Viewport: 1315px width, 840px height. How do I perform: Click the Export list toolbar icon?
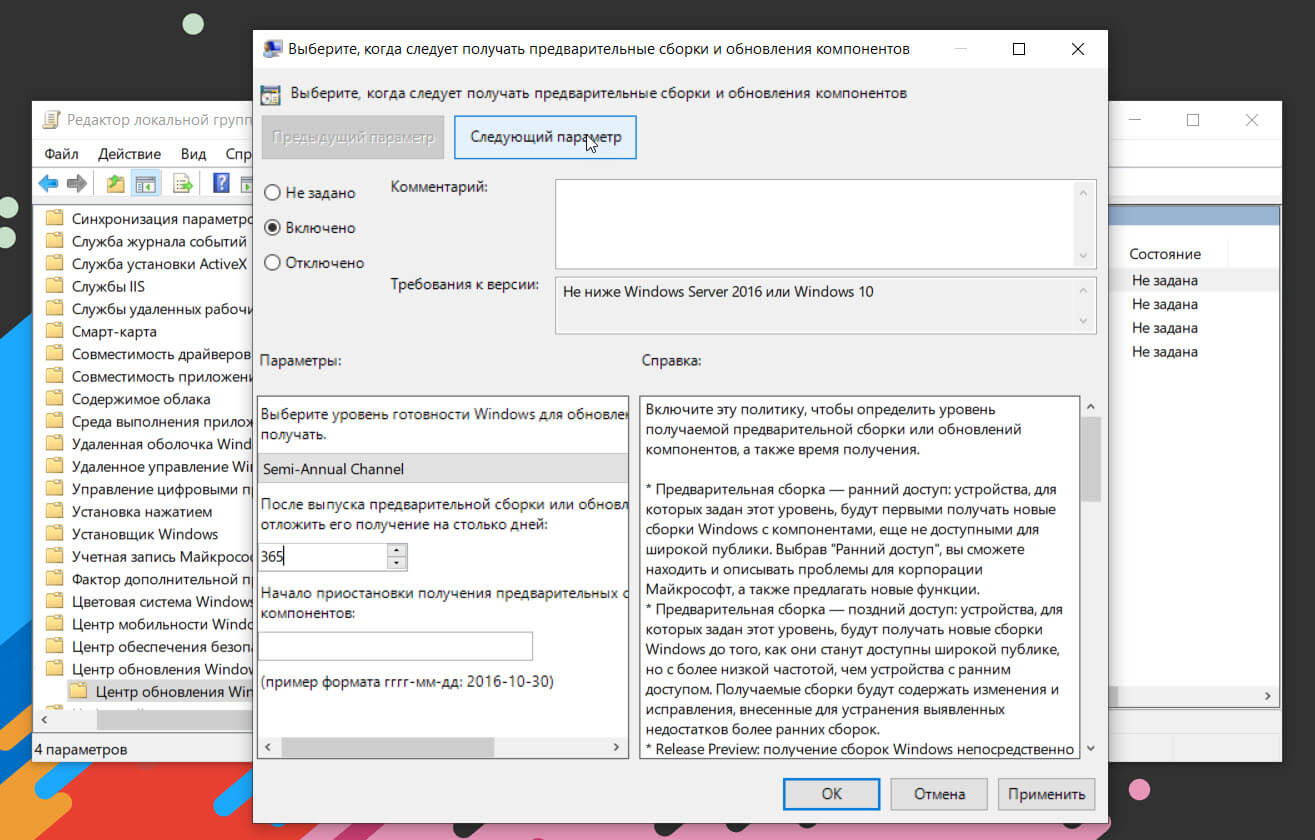183,184
